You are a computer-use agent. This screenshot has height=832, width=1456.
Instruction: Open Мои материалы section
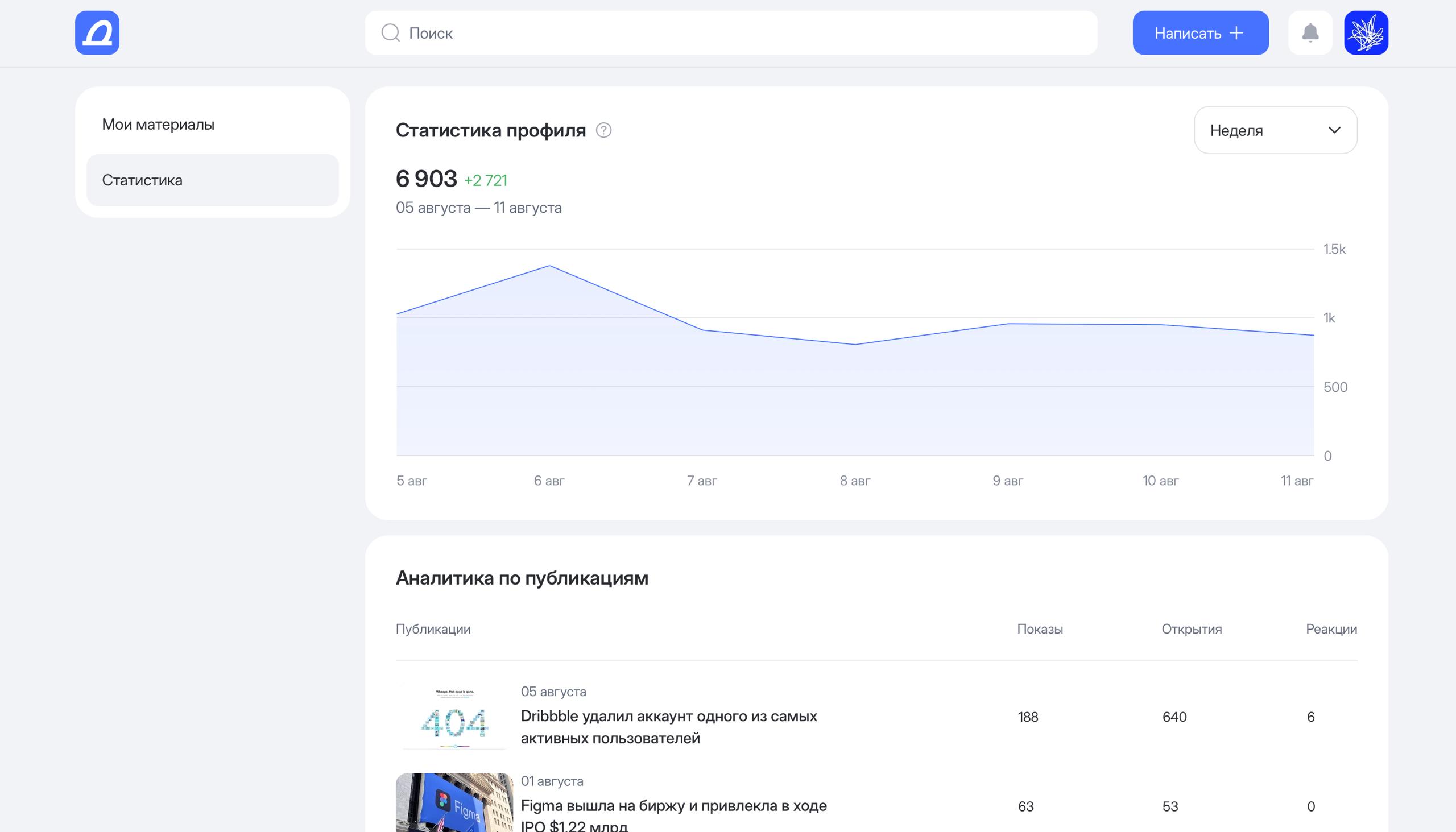[x=213, y=124]
